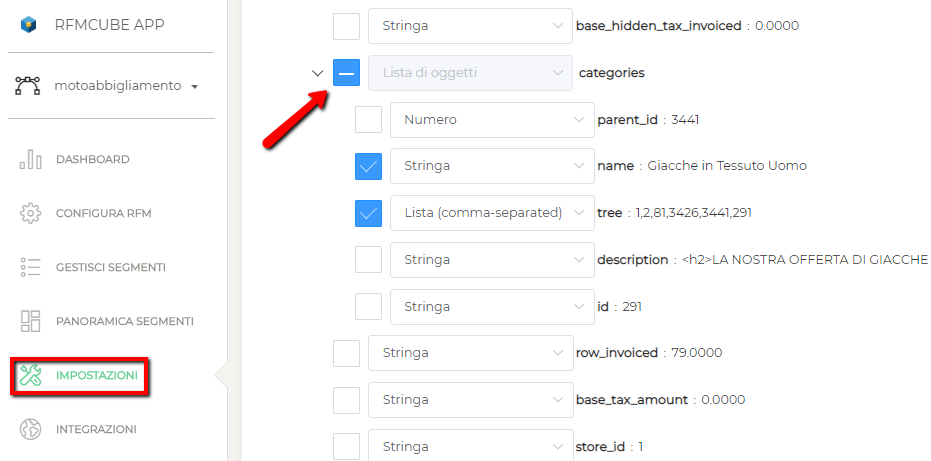
Task: Click the Dashboard bar chart icon
Action: pyautogui.click(x=30, y=159)
